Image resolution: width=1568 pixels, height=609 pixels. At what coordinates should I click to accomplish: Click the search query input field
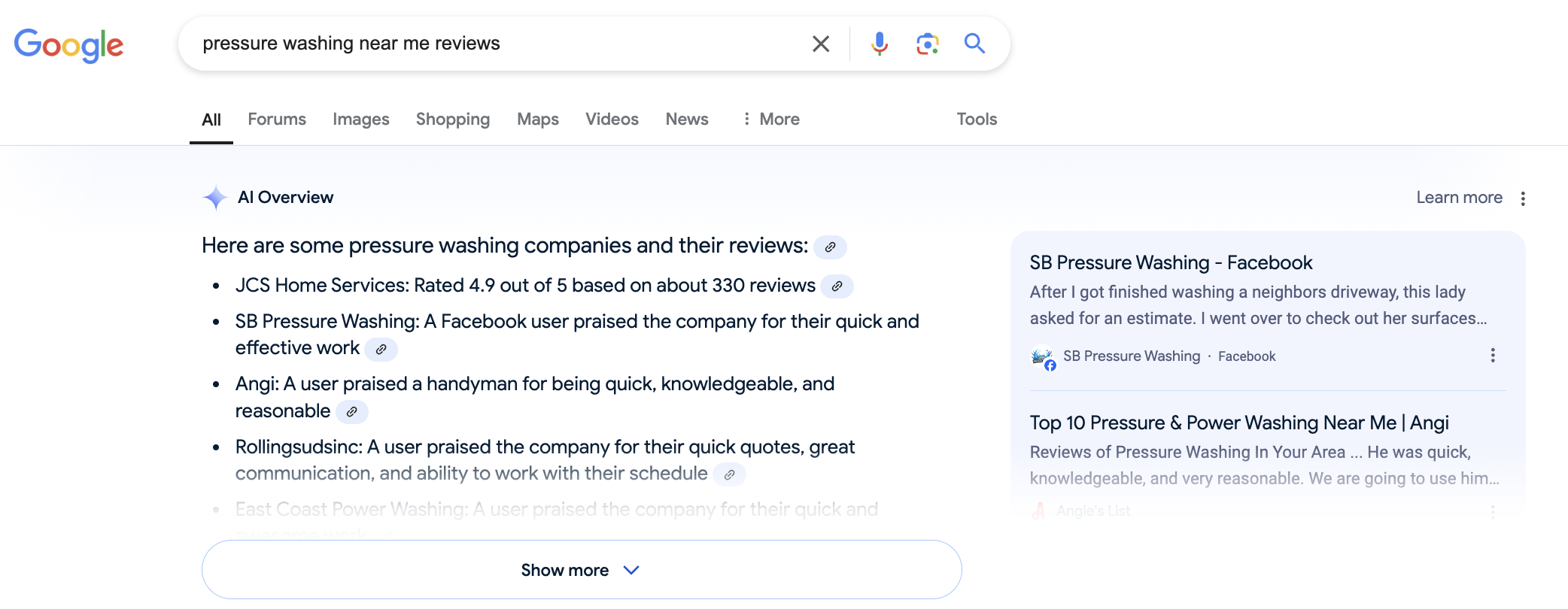pyautogui.click(x=497, y=44)
